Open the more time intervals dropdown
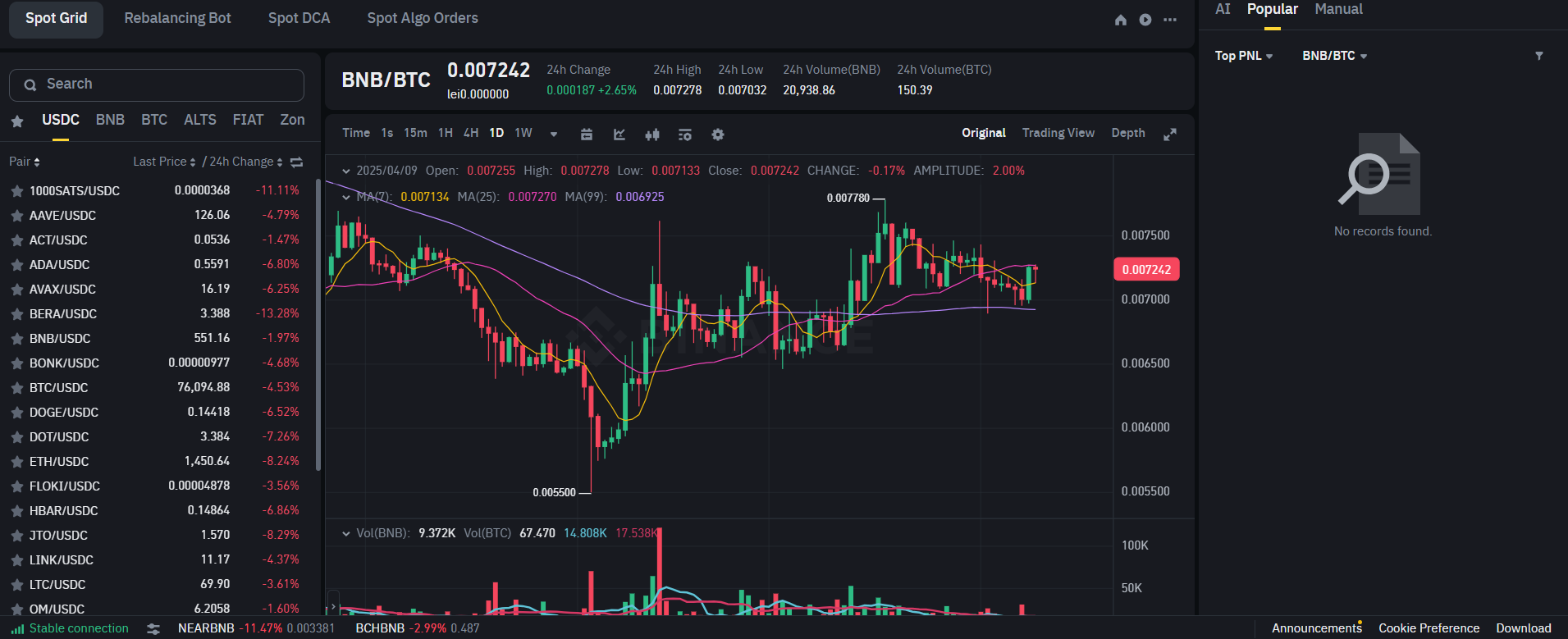 (554, 134)
